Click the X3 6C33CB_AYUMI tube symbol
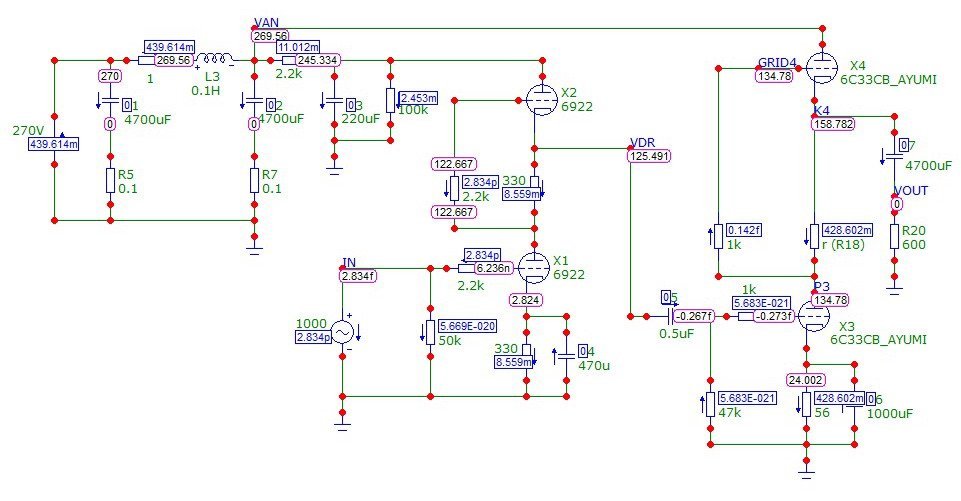Screen dimensions: 961x501 814,317
